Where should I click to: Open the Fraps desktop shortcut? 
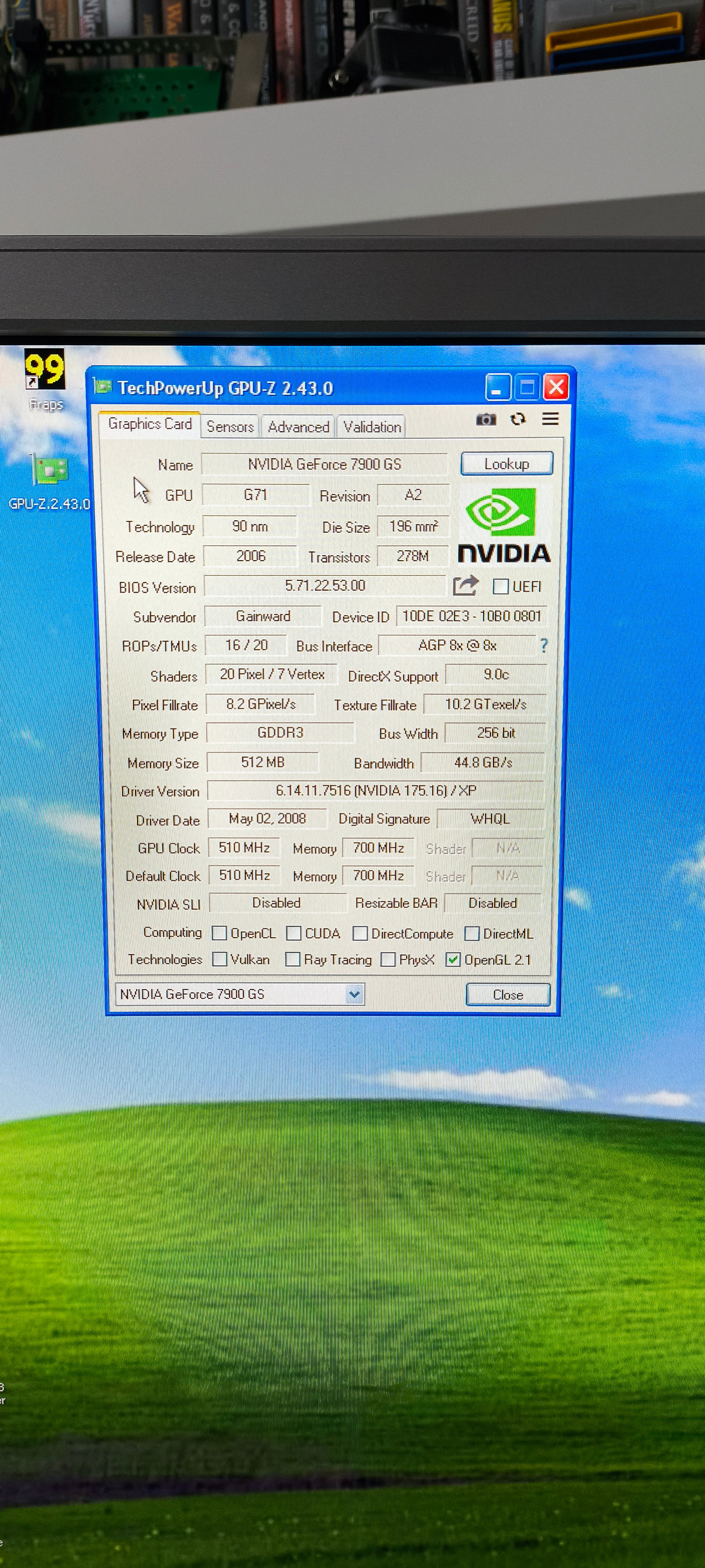[x=44, y=370]
